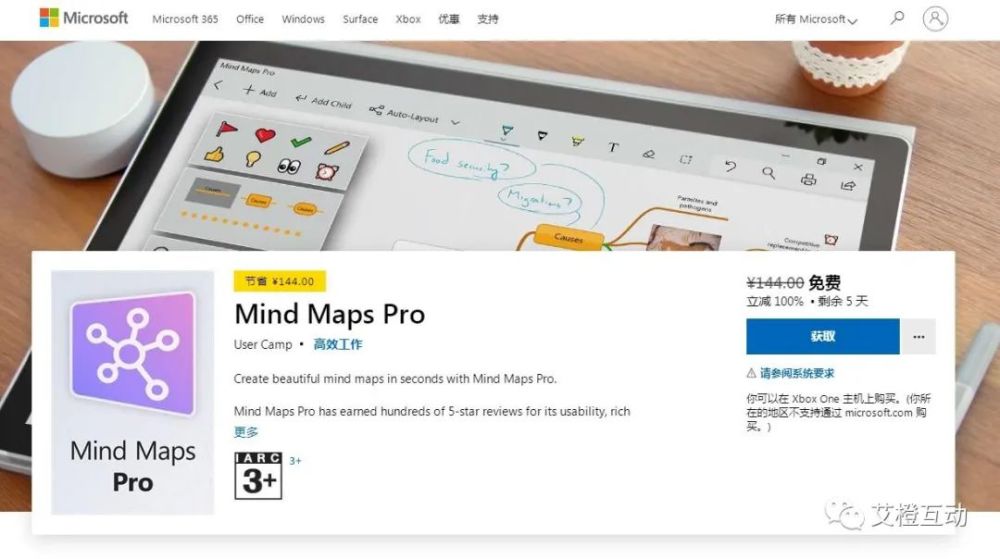Open the Microsoft 365 menu item
Viewport: 1000px width, 559px height.
[x=185, y=19]
